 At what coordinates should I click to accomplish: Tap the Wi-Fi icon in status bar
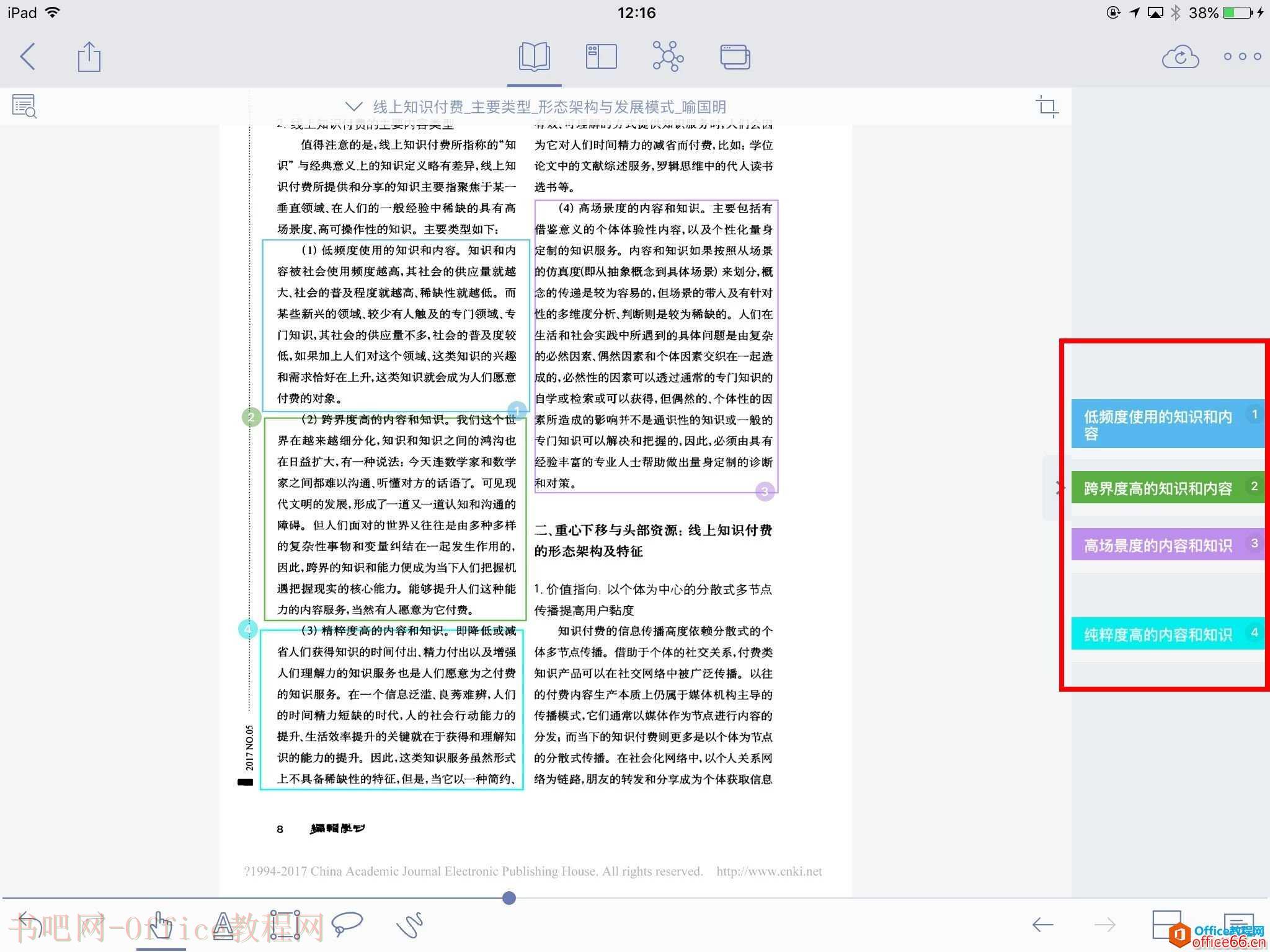(x=53, y=12)
